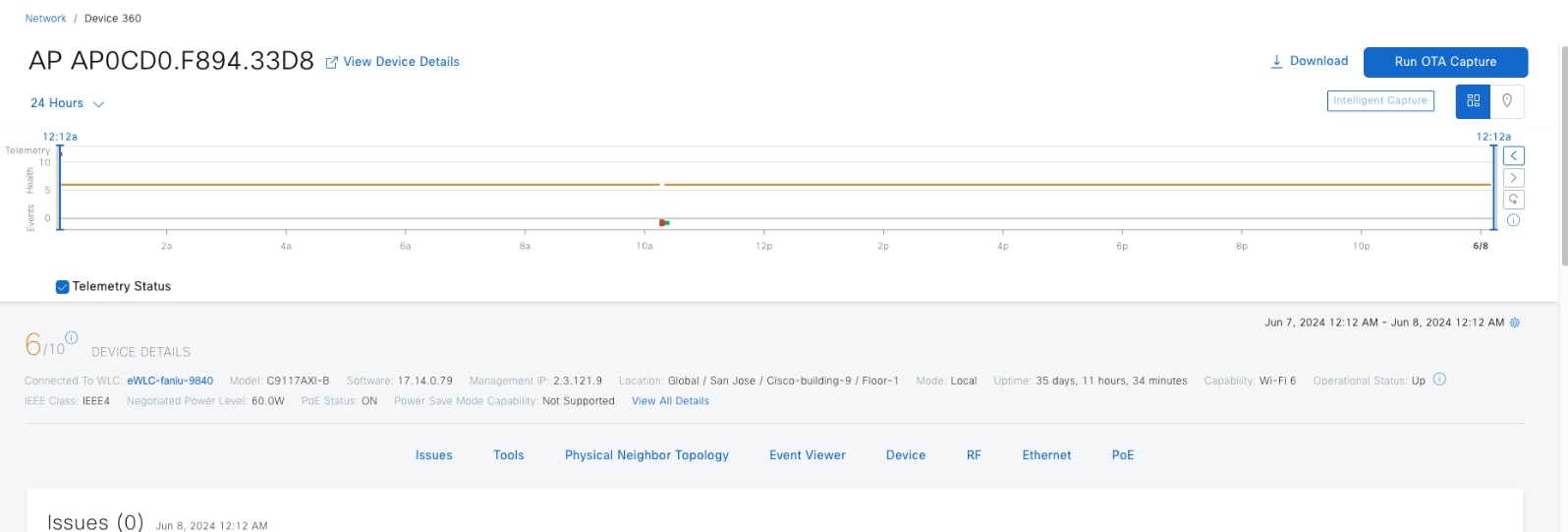The width and height of the screenshot is (1568, 532).
Task: Open the timeline info icon
Action: [1514, 220]
